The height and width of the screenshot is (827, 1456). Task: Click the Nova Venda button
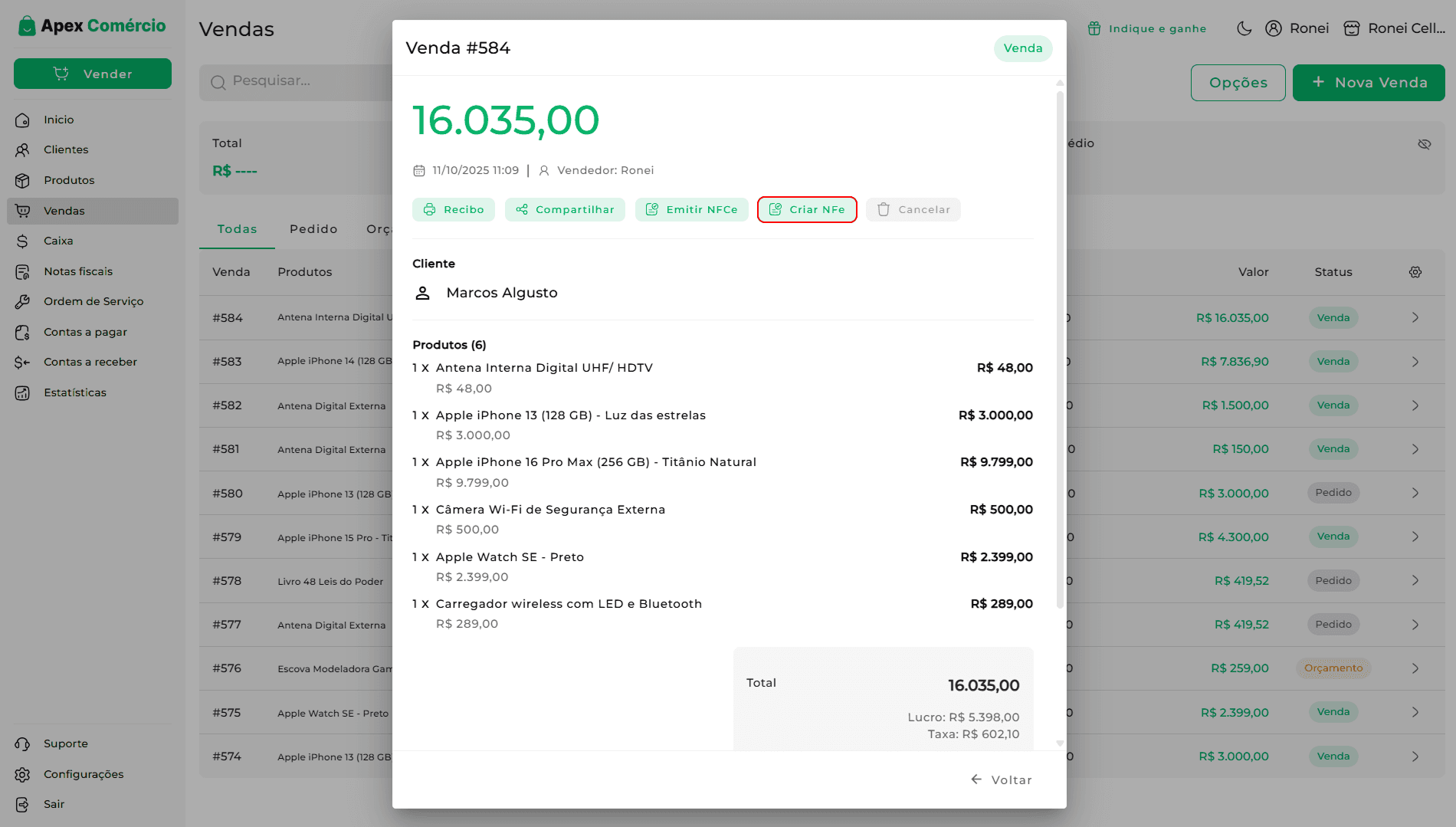[1369, 83]
